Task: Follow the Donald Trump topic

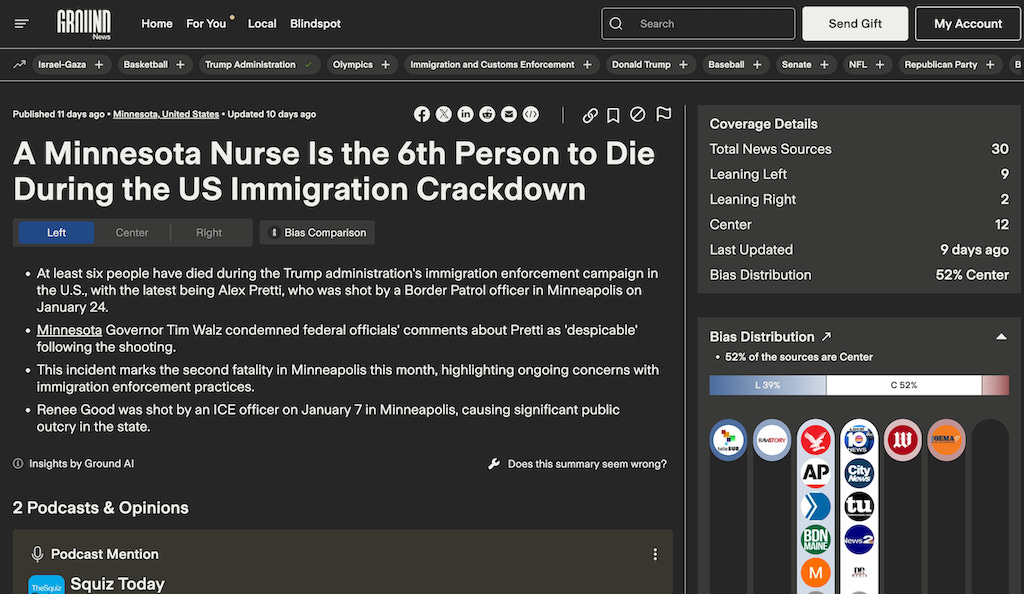Action: click(x=683, y=65)
